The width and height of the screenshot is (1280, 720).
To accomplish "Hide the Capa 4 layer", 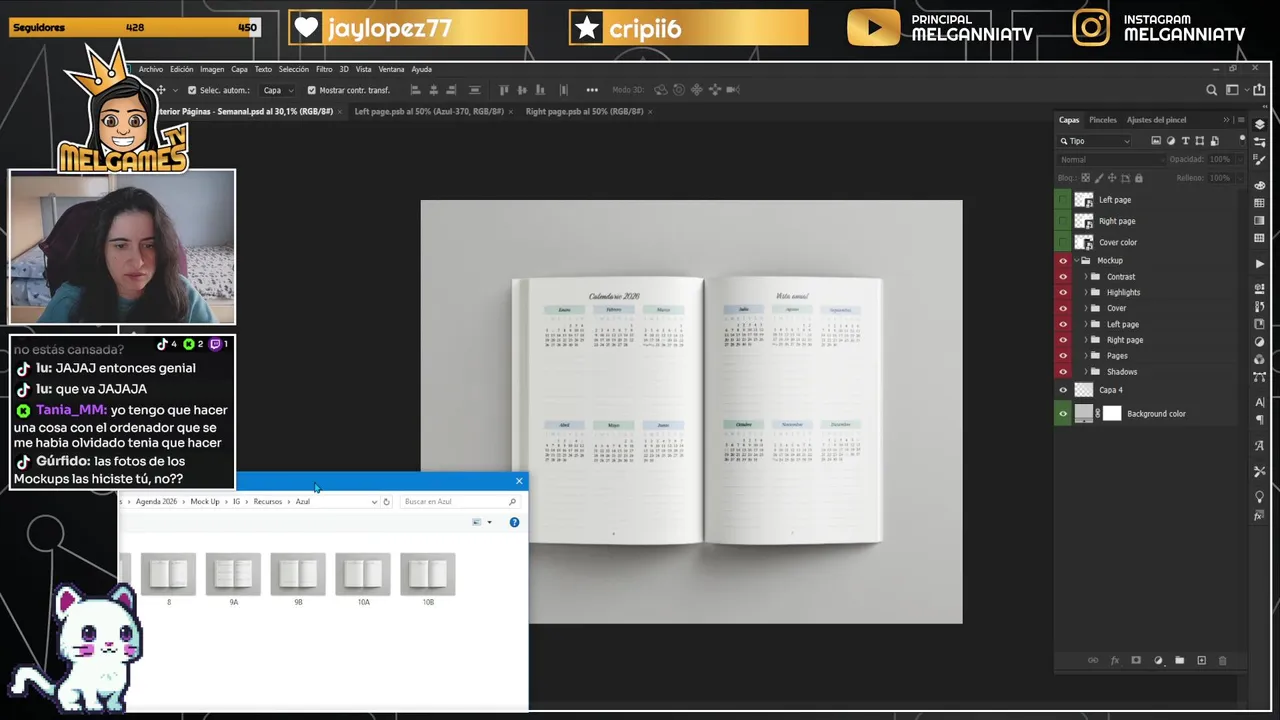I will click(1062, 390).
